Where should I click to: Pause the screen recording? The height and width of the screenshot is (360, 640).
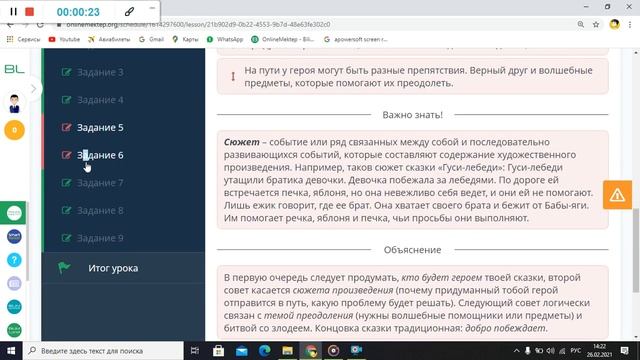click(x=13, y=12)
